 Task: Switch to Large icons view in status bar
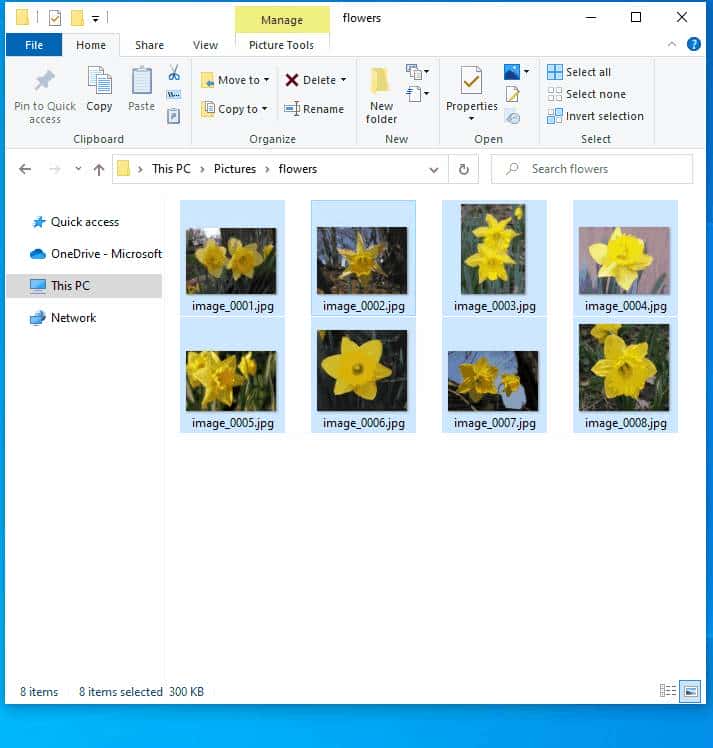point(691,691)
